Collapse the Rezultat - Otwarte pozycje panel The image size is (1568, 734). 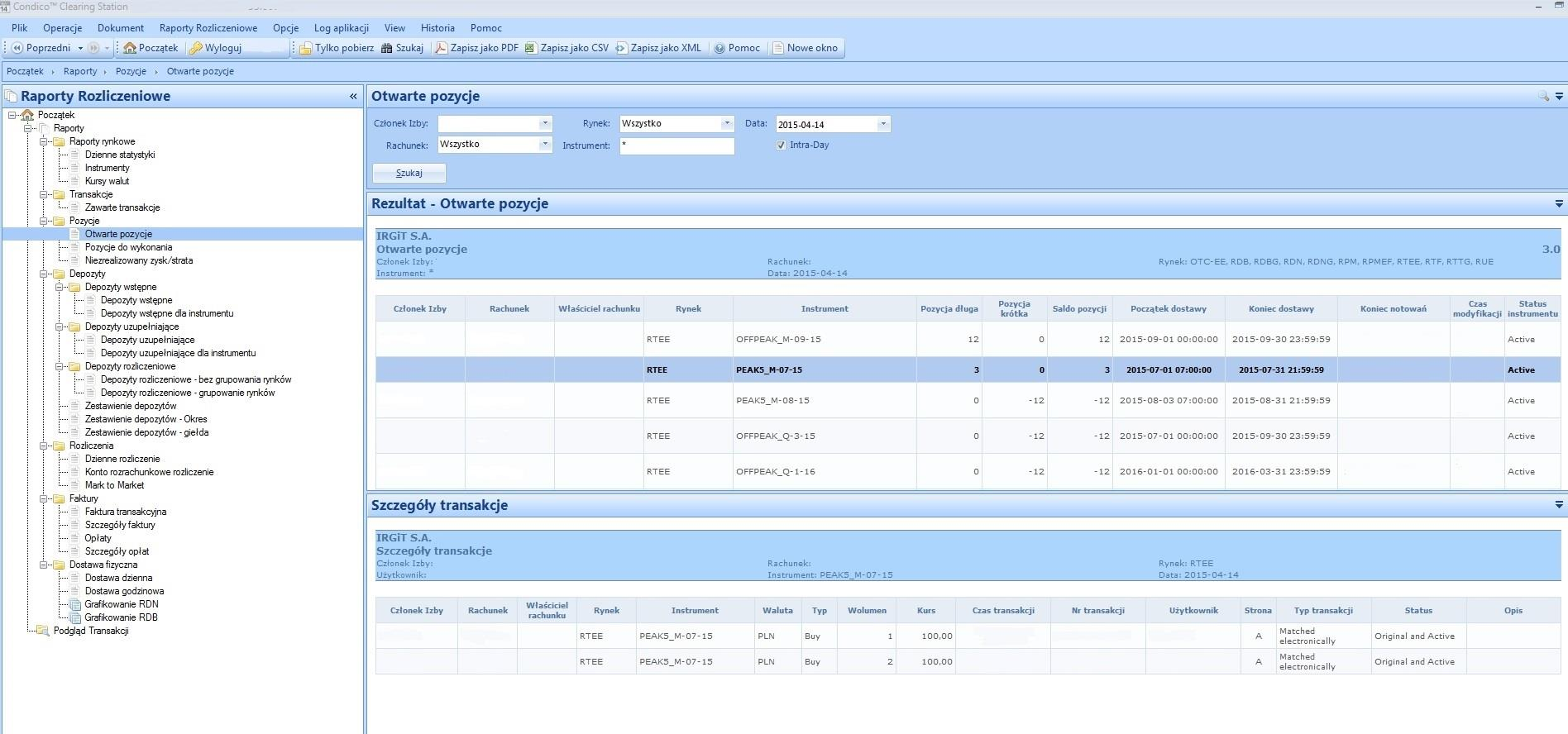click(1559, 203)
